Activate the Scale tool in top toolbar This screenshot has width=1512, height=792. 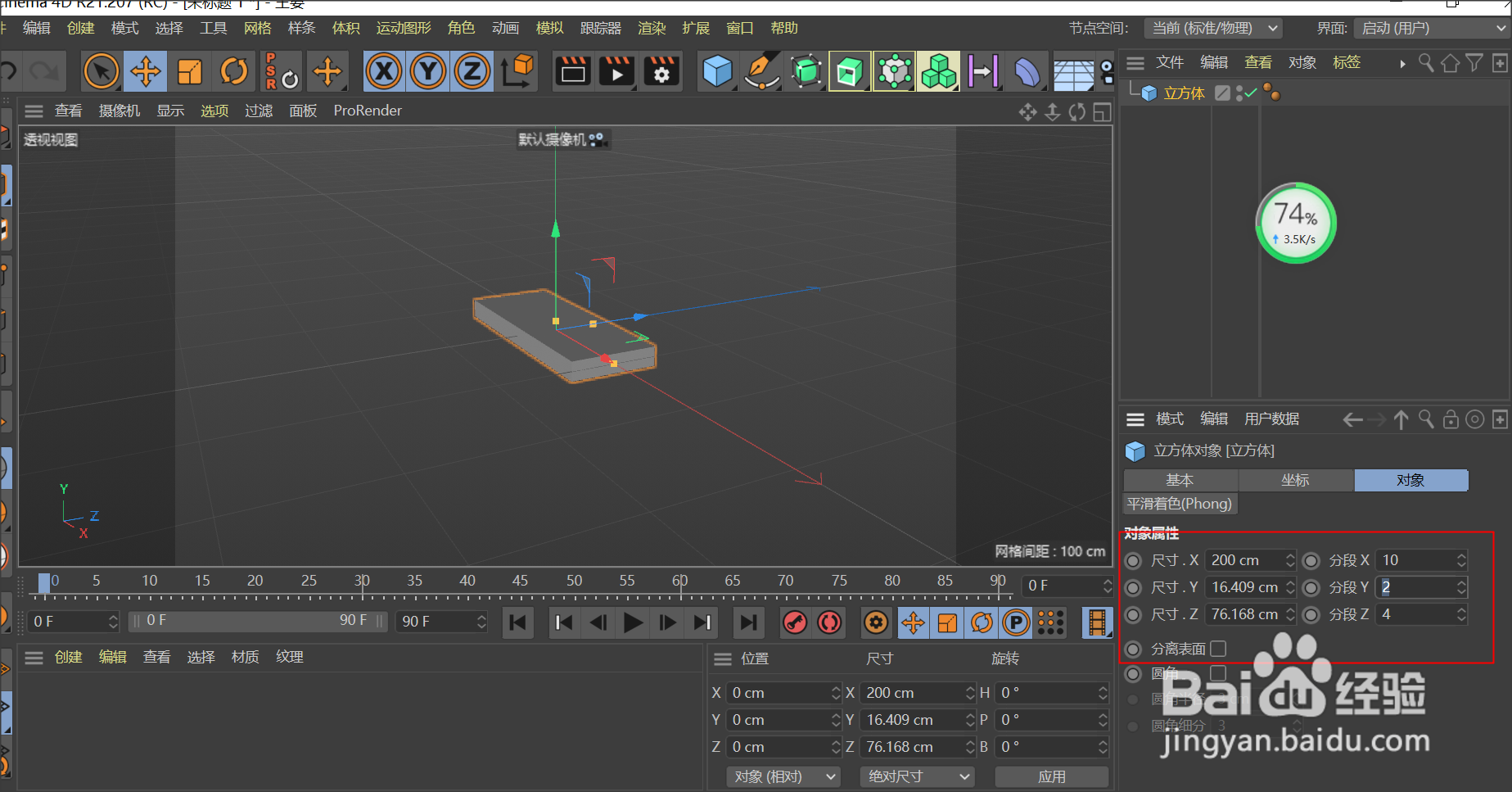190,71
